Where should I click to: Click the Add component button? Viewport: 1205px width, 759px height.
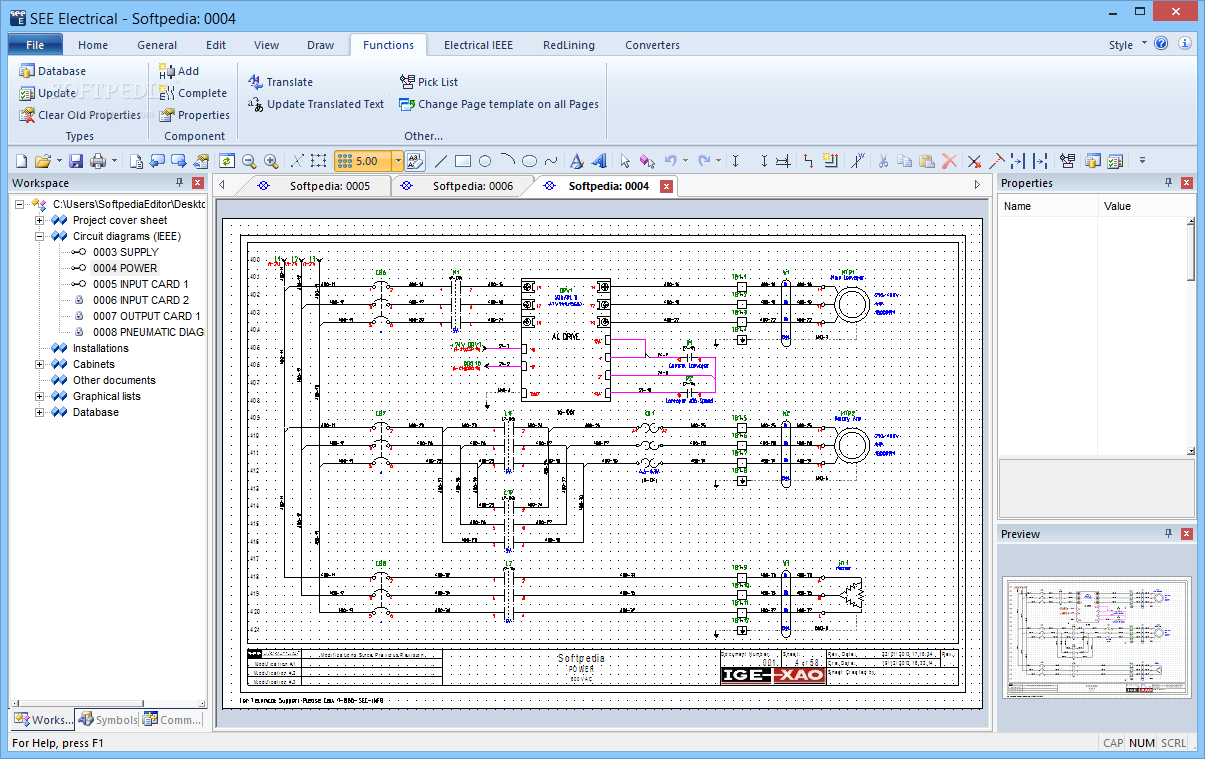tap(179, 71)
